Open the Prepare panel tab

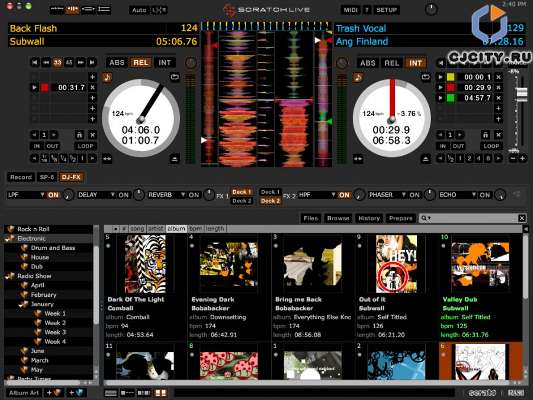click(401, 218)
